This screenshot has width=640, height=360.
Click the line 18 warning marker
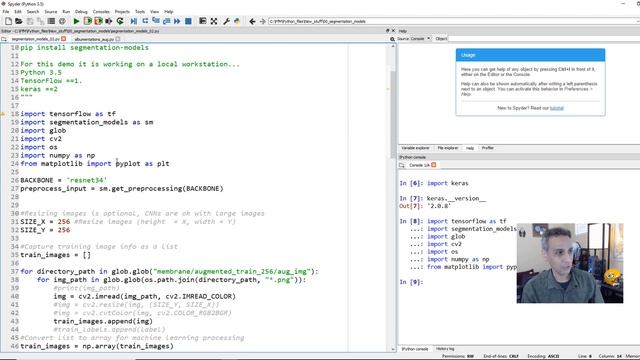3,114
